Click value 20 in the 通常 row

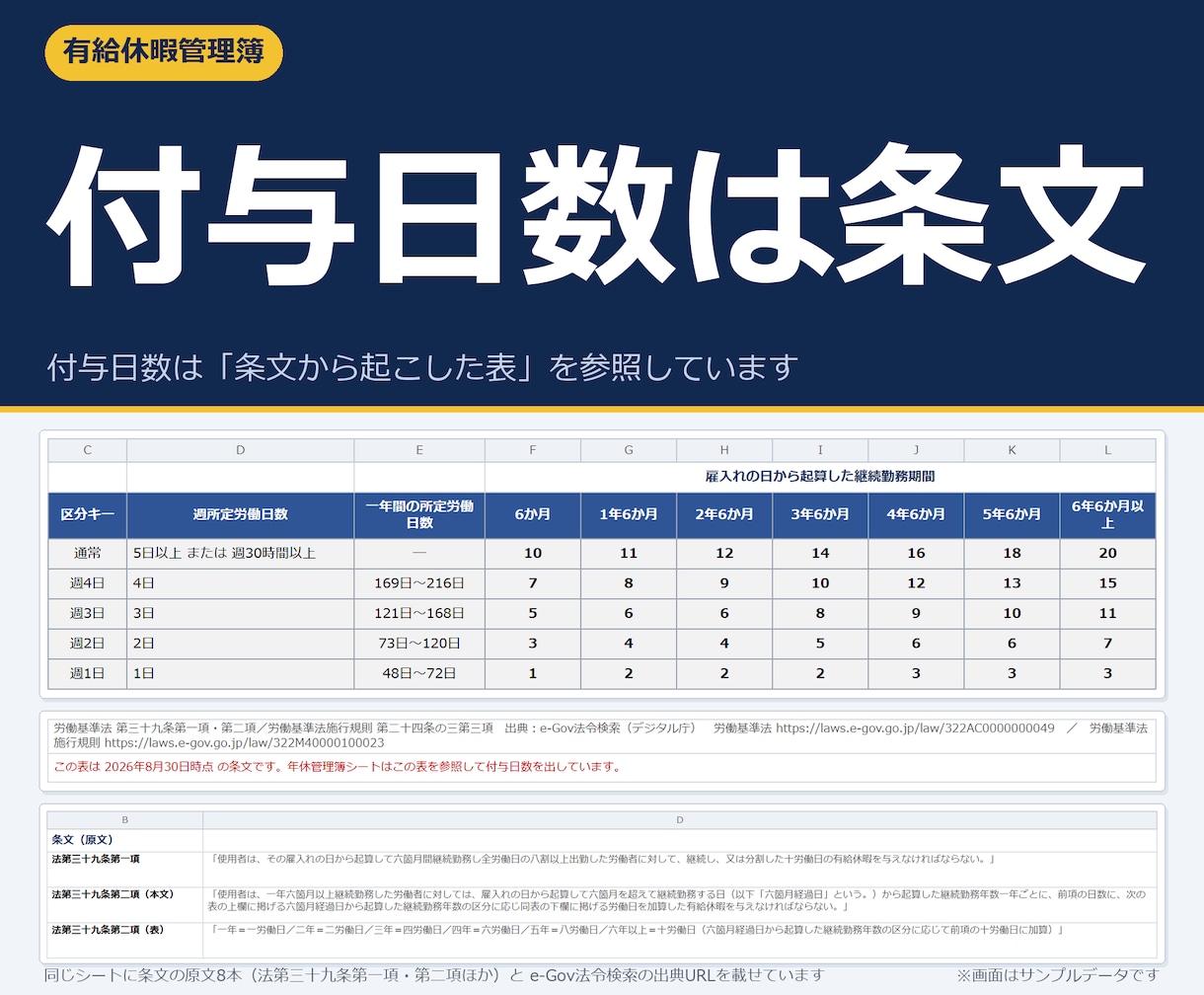1107,554
